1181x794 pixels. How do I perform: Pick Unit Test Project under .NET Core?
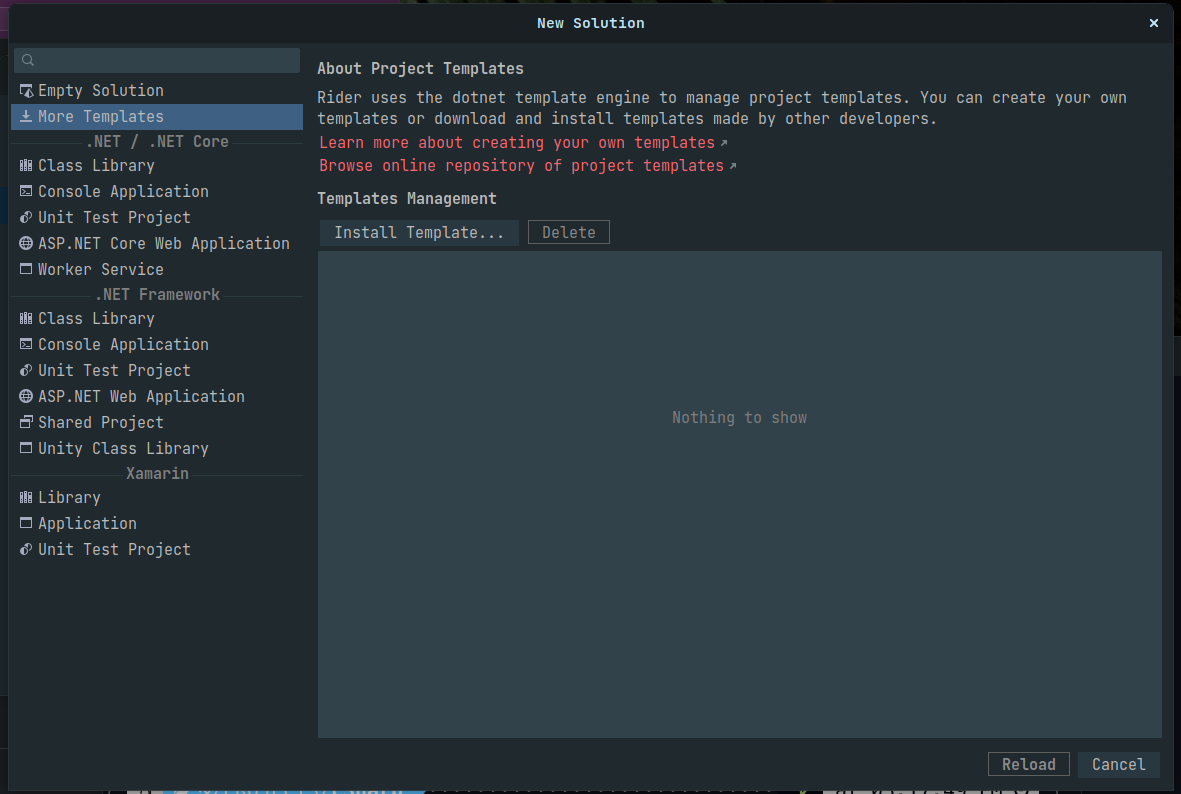click(157, 217)
